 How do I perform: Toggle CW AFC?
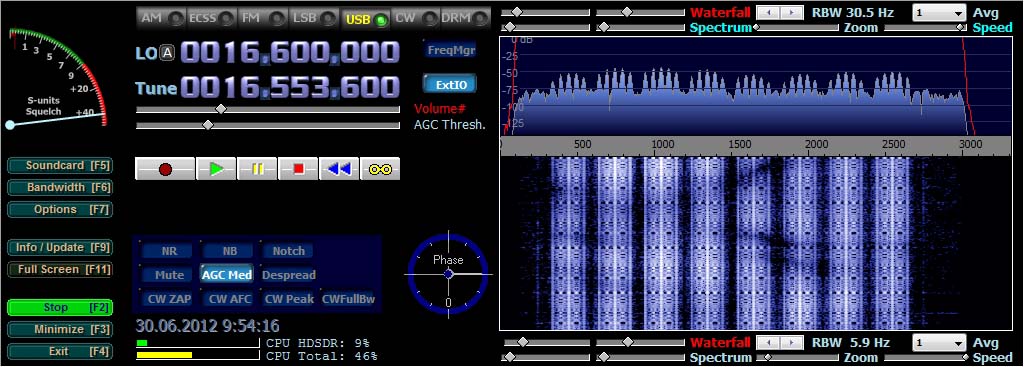point(227,299)
